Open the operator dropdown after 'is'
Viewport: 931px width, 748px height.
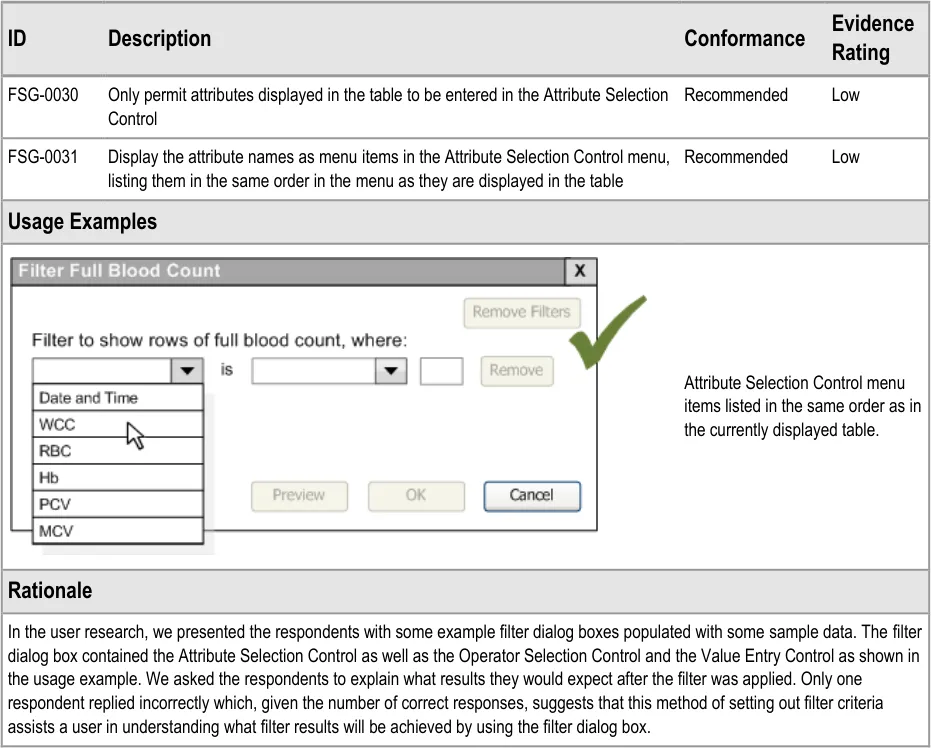[389, 371]
